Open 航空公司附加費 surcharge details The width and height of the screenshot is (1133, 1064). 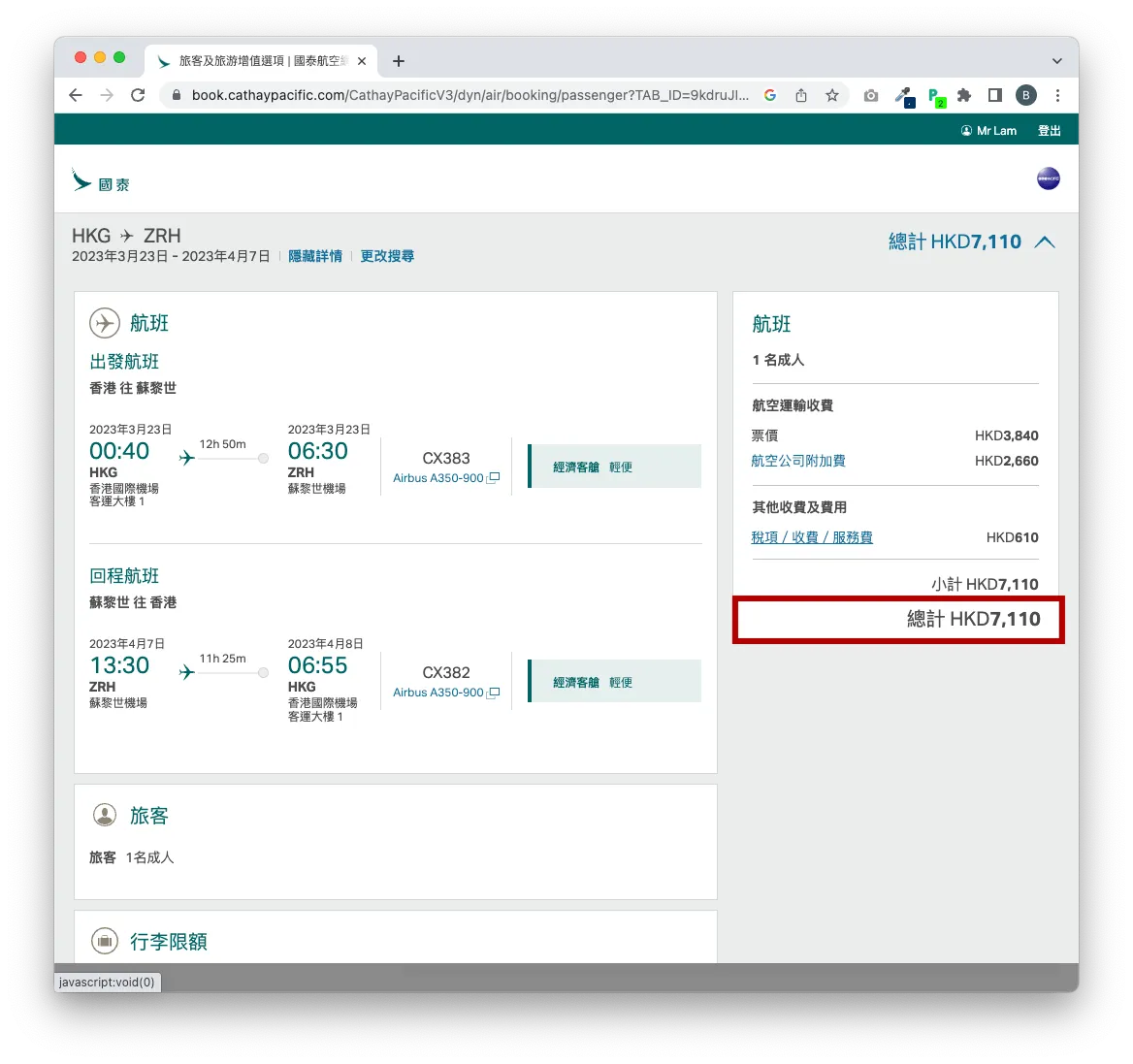pos(797,461)
